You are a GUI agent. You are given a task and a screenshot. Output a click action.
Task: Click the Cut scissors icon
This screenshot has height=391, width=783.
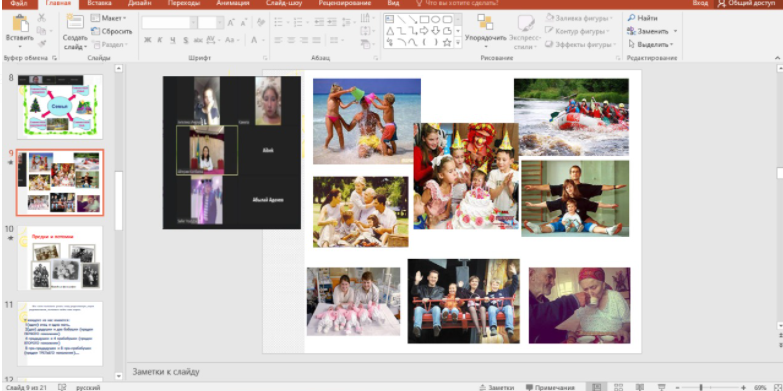(x=41, y=18)
